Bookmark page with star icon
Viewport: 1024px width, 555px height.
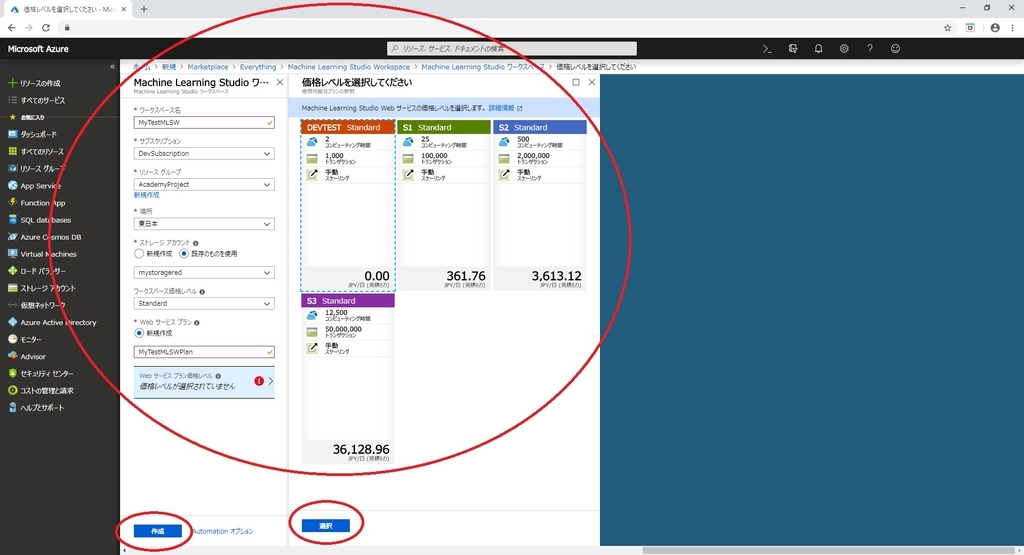point(948,27)
